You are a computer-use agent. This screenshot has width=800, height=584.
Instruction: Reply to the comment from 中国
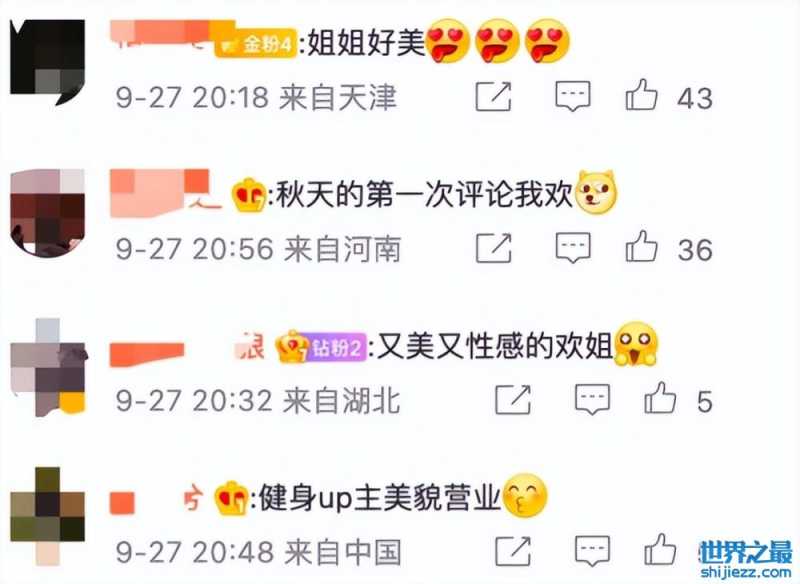click(592, 551)
